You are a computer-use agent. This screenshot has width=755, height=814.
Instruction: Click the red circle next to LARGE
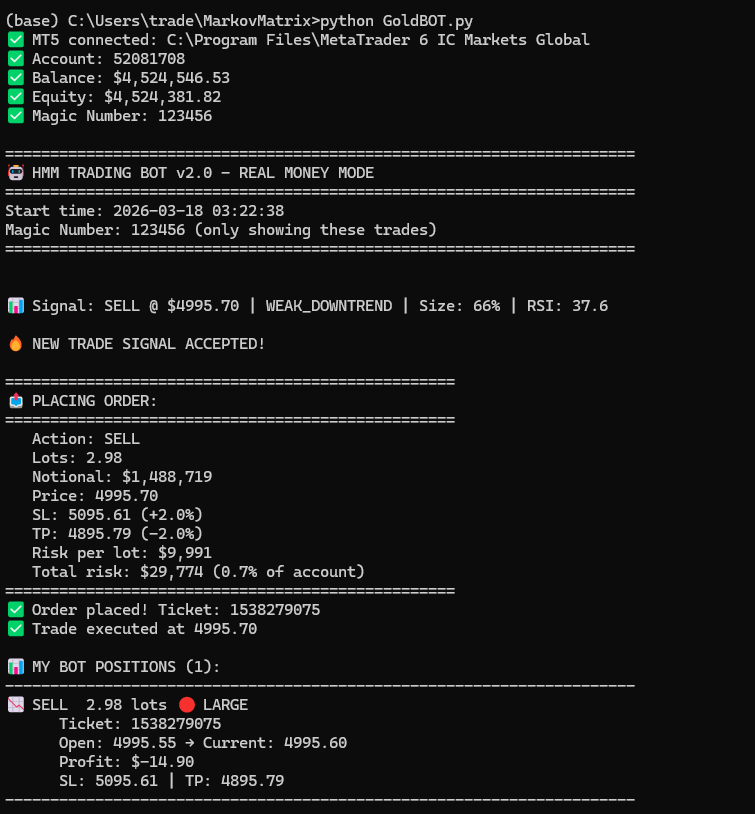[186, 705]
